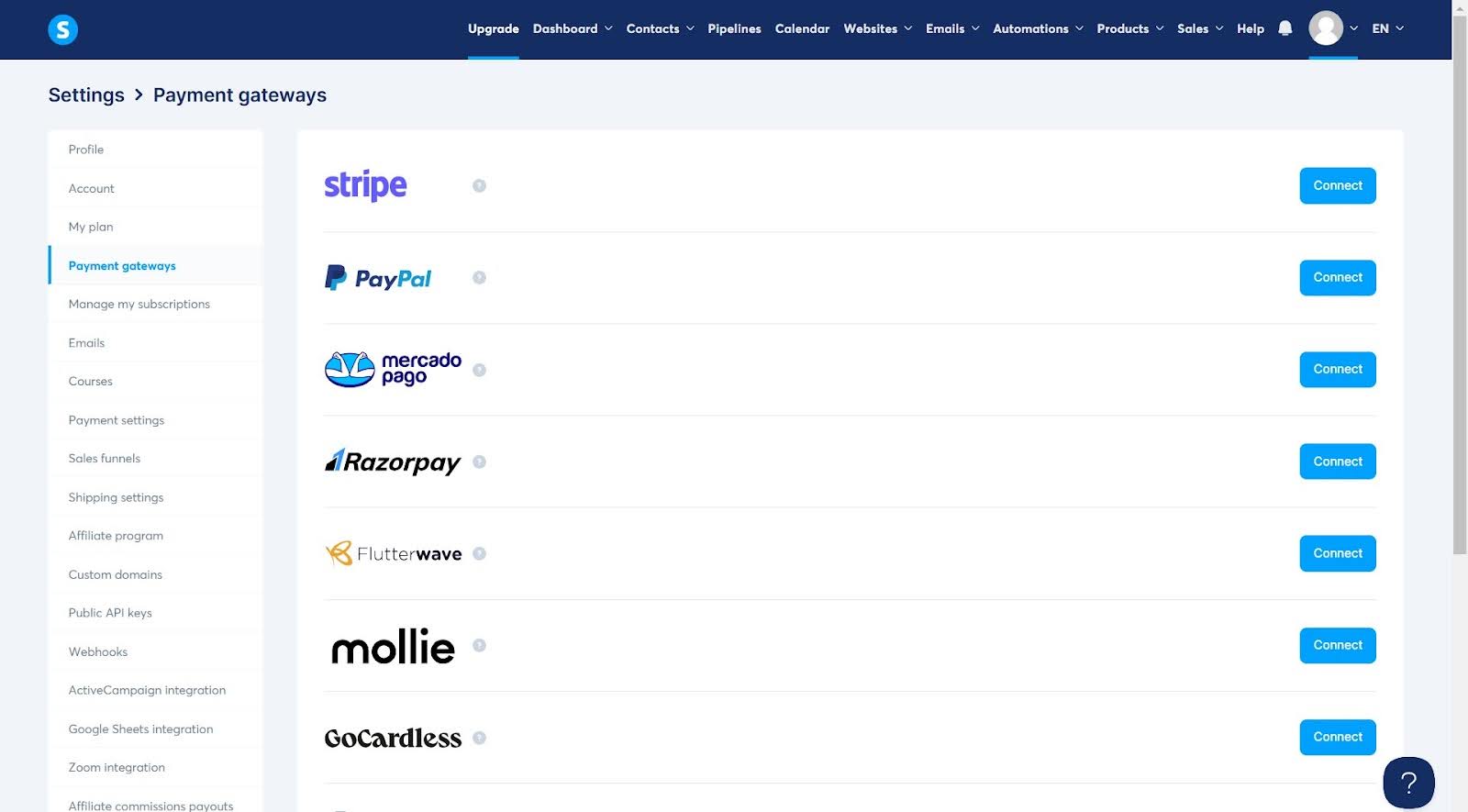This screenshot has height=812, width=1468.
Task: Click the Razorpay logo
Action: [393, 462]
